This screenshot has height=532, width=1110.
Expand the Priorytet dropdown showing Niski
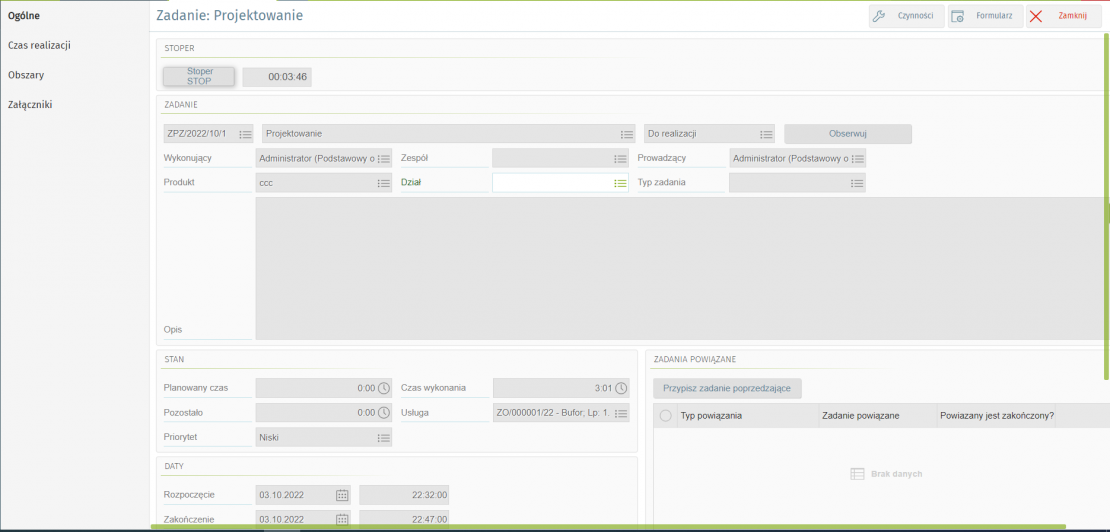383,437
